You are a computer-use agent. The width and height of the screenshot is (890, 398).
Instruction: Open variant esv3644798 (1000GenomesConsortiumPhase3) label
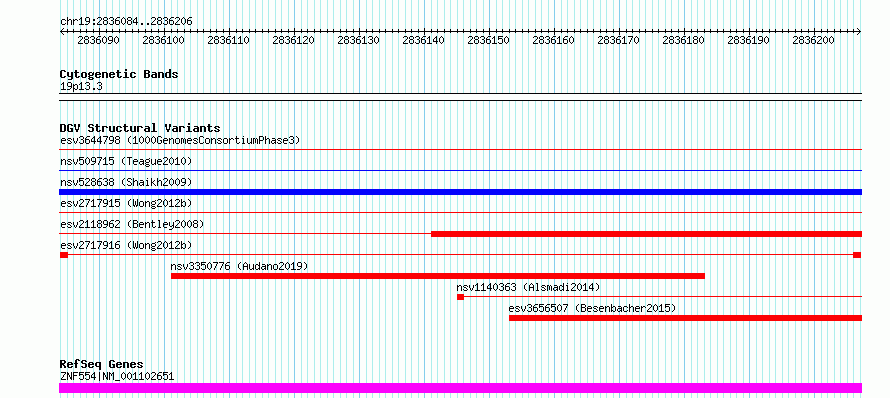pyautogui.click(x=180, y=140)
